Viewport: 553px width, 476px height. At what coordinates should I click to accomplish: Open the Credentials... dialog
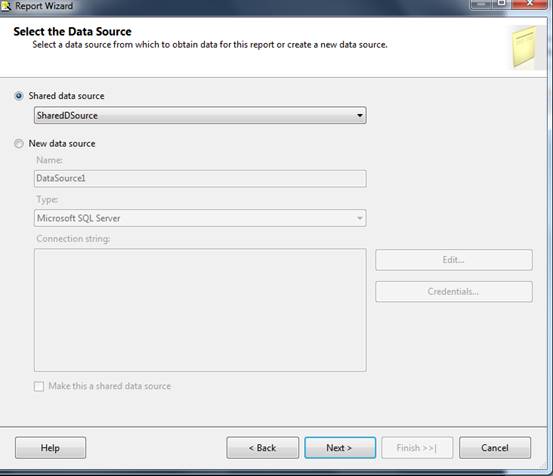pos(454,292)
